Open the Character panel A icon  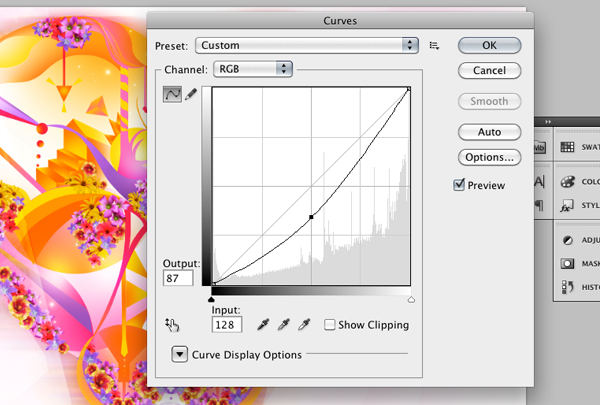click(539, 181)
